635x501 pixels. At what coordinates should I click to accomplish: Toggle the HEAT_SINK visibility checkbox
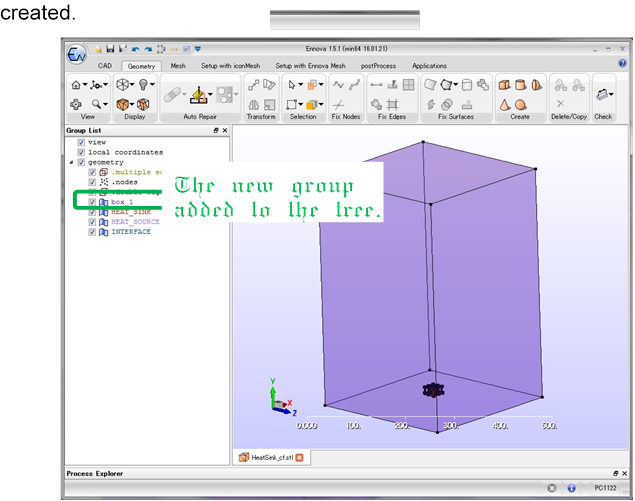[92, 212]
